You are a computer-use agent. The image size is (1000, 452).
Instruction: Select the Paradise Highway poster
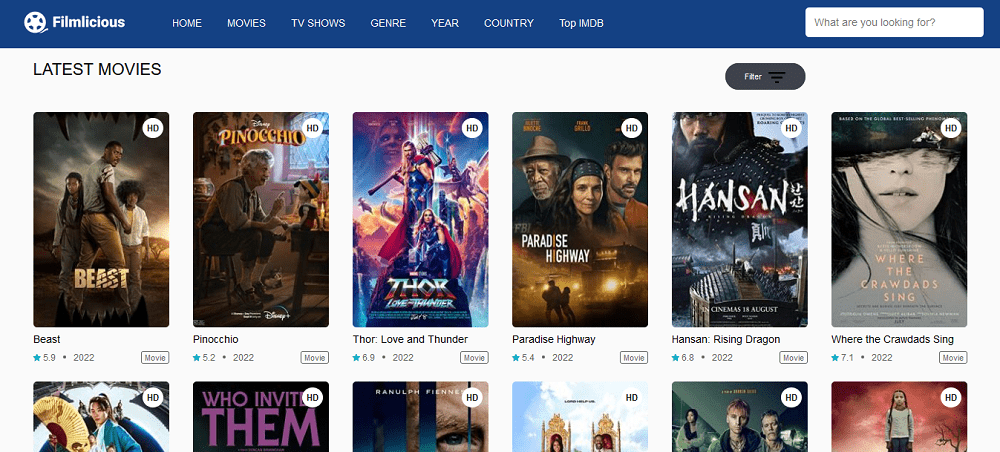580,219
